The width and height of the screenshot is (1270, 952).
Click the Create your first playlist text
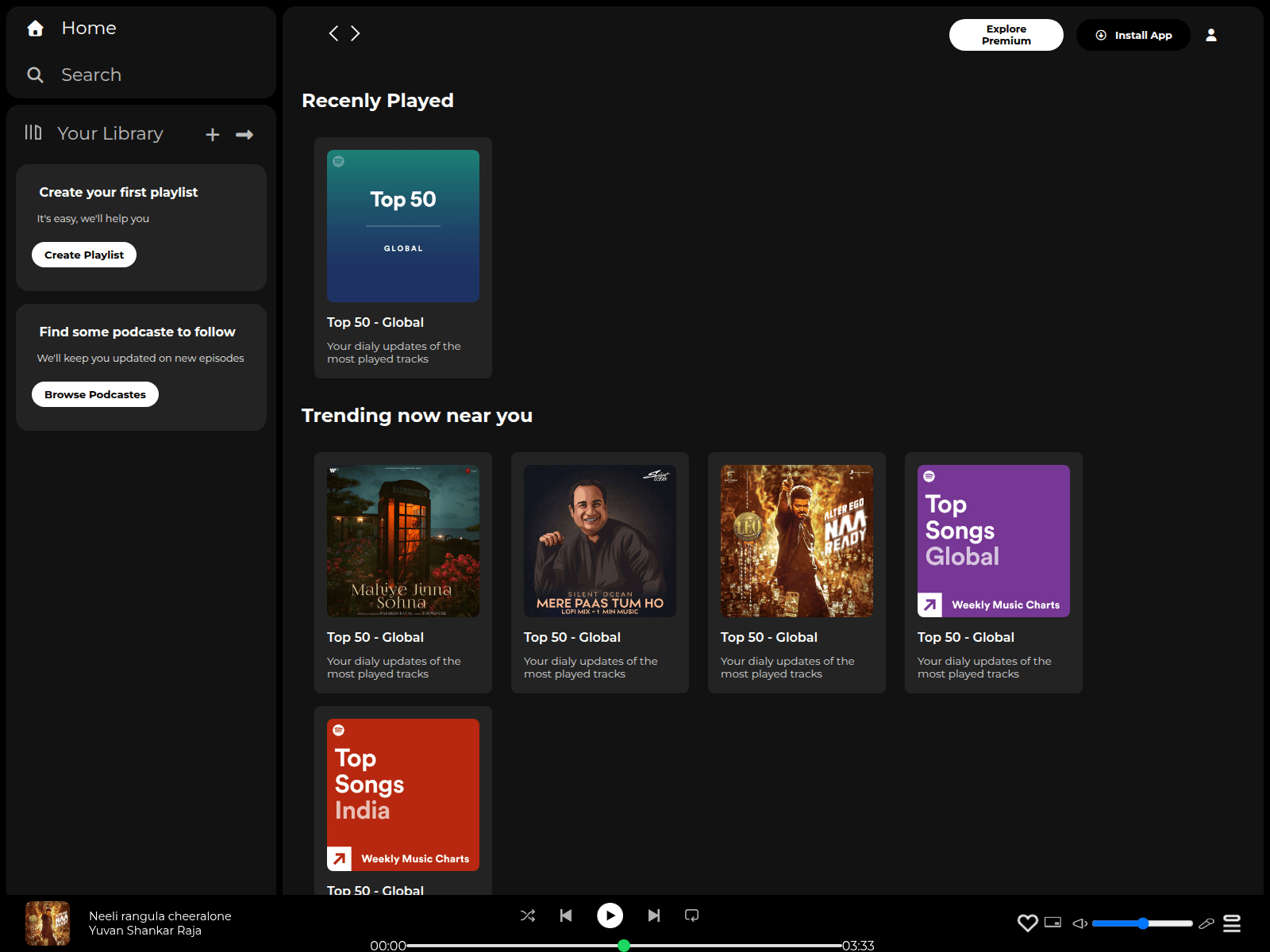pos(118,192)
